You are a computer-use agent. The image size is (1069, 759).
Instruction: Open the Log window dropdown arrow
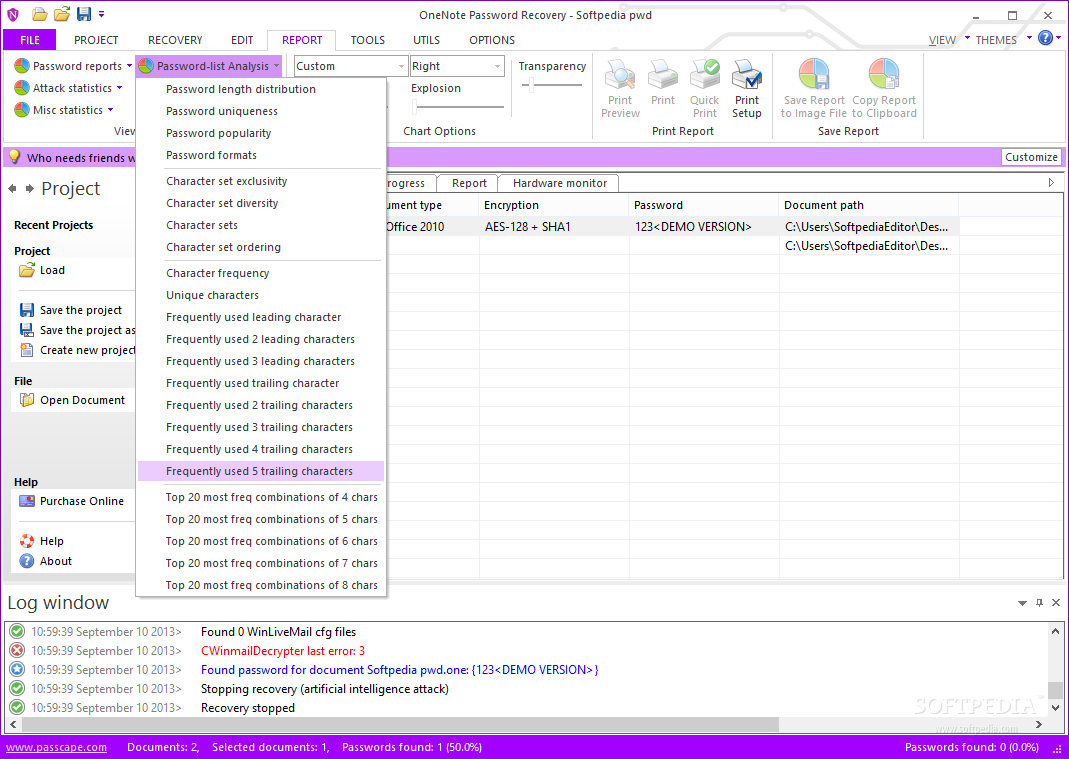(1022, 604)
